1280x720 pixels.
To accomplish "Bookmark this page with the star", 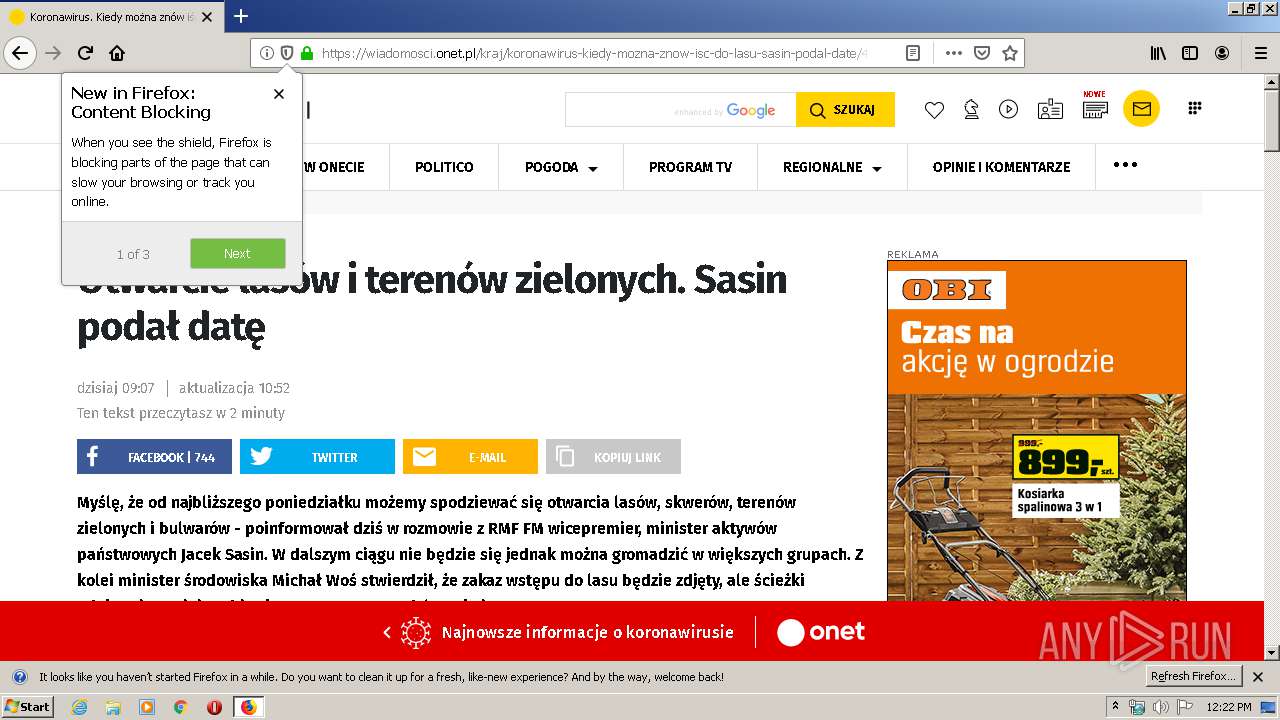I will (1010, 53).
